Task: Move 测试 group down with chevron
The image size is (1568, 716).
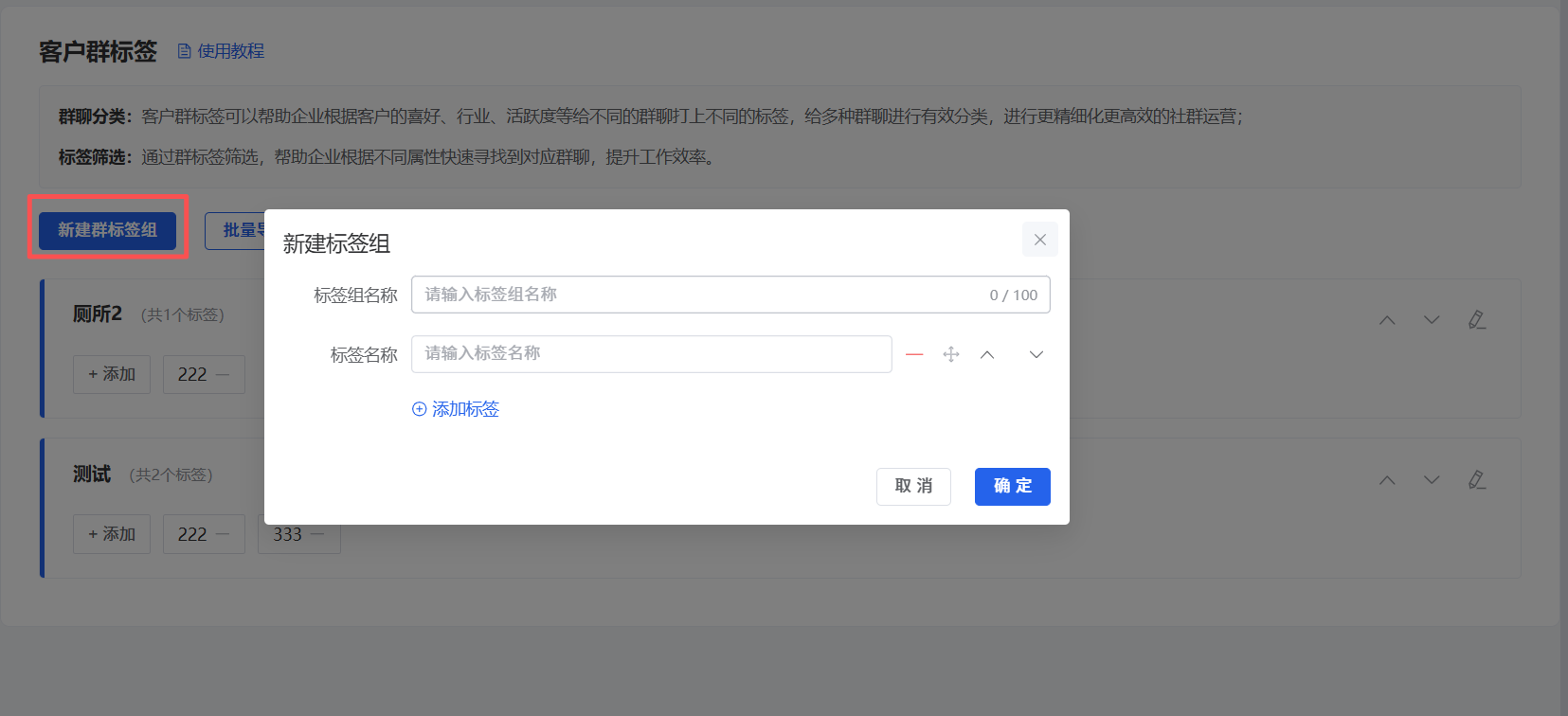Action: 1432,480
